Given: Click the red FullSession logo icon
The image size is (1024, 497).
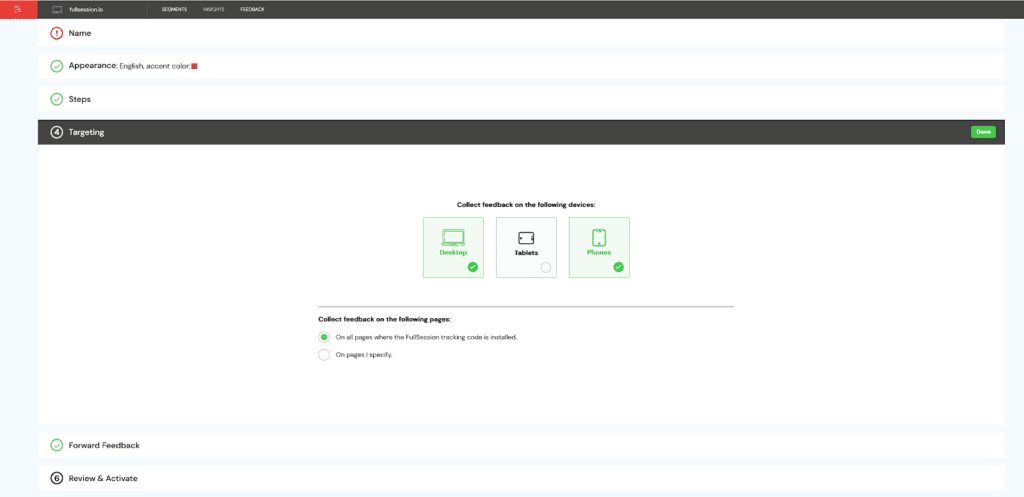Looking at the screenshot, I should (x=17, y=9).
